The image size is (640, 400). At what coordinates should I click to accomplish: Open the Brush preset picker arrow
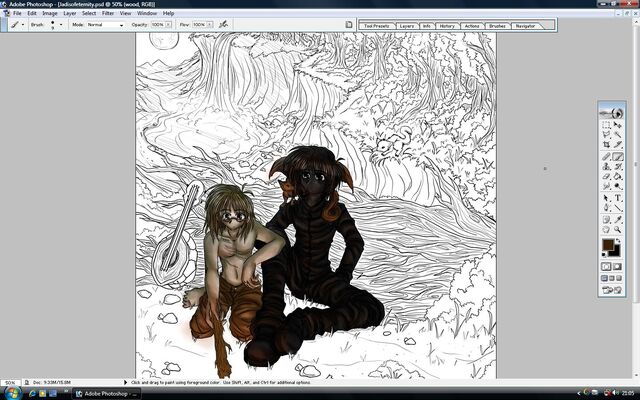click(61, 25)
